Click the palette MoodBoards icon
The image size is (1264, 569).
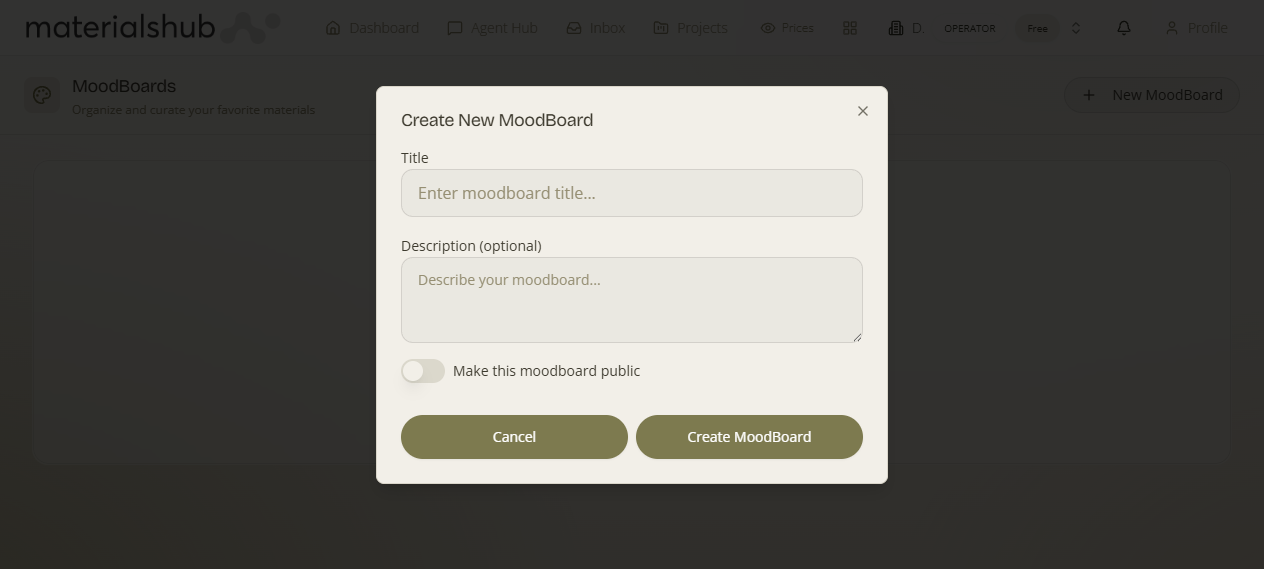click(x=42, y=95)
